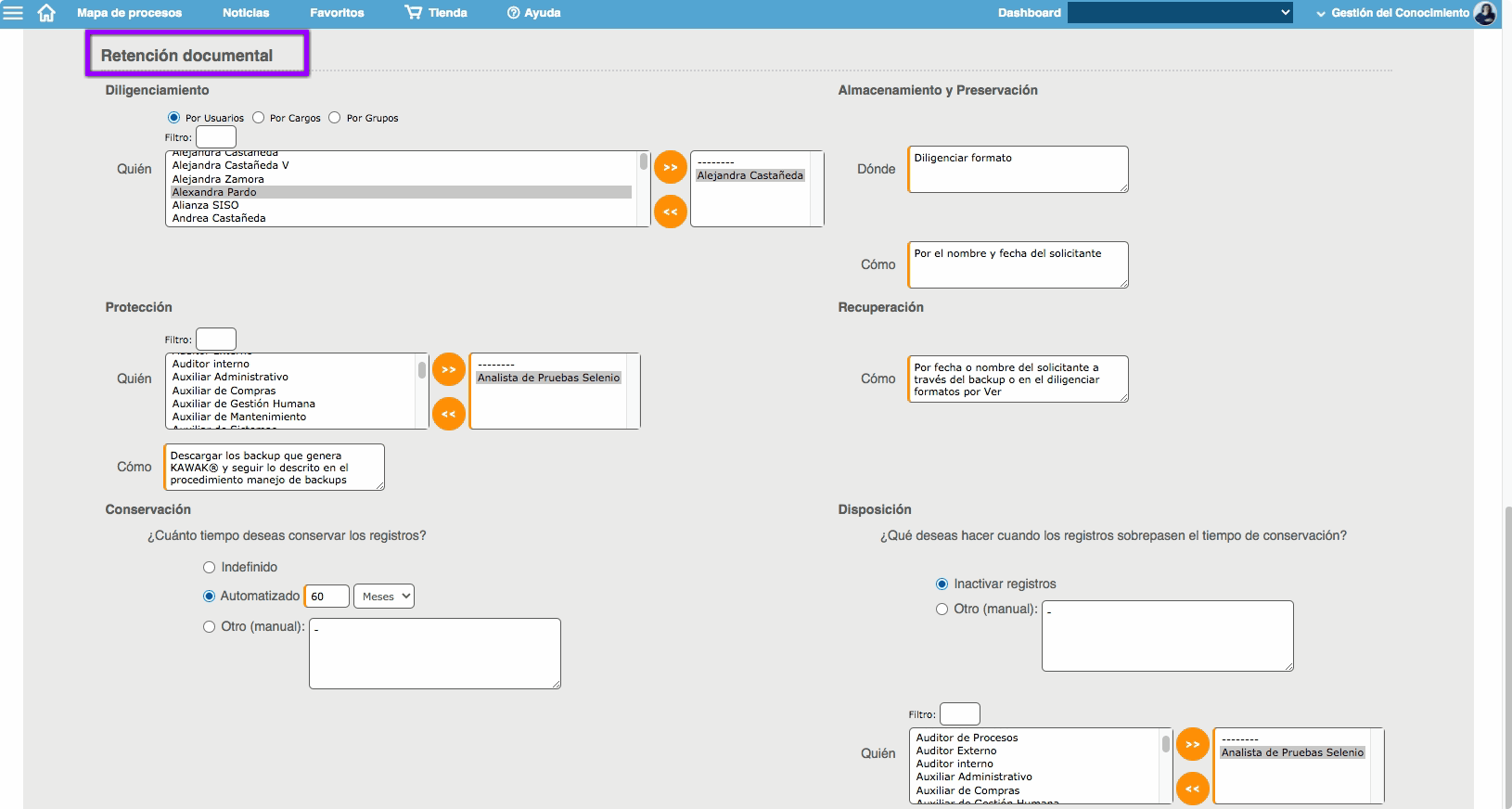Open Mapa de procesos menu
The height and width of the screenshot is (809, 1512).
[129, 13]
